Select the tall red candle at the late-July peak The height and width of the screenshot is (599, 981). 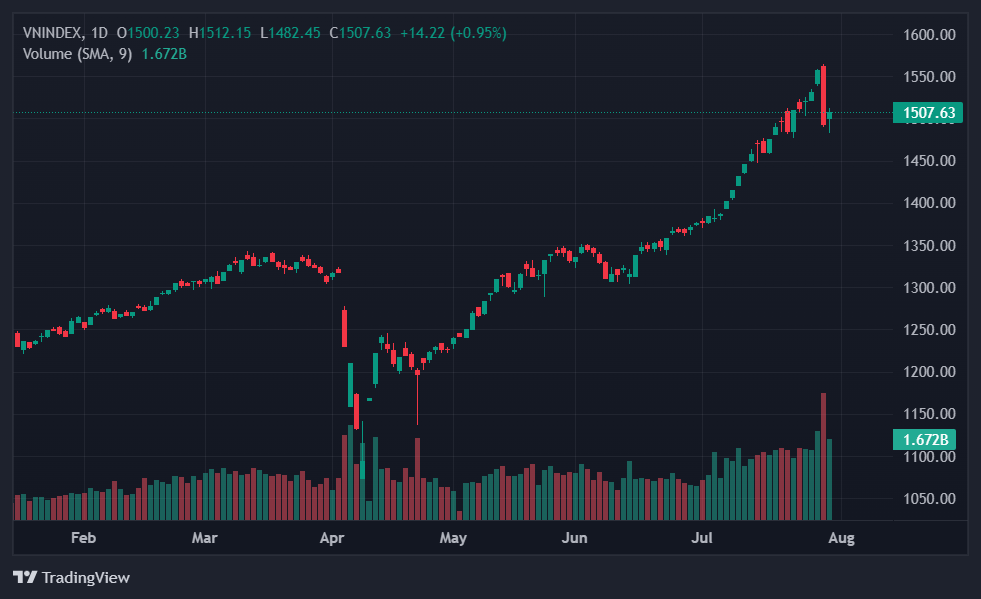(823, 96)
